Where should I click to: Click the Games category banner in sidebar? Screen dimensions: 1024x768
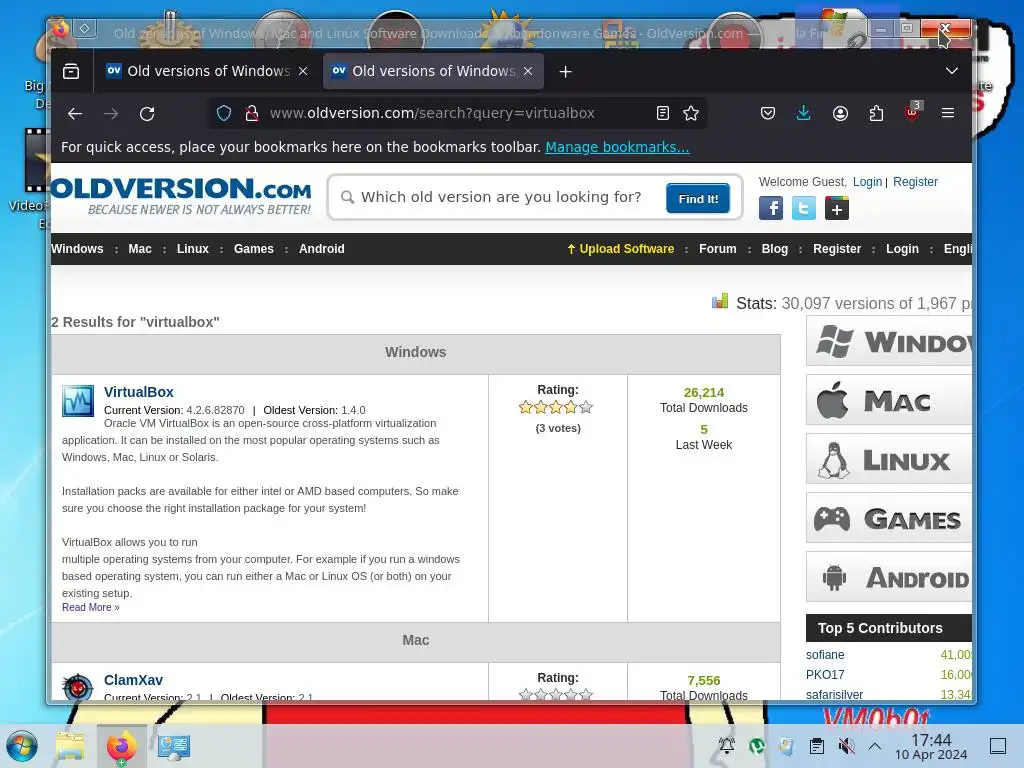889,519
